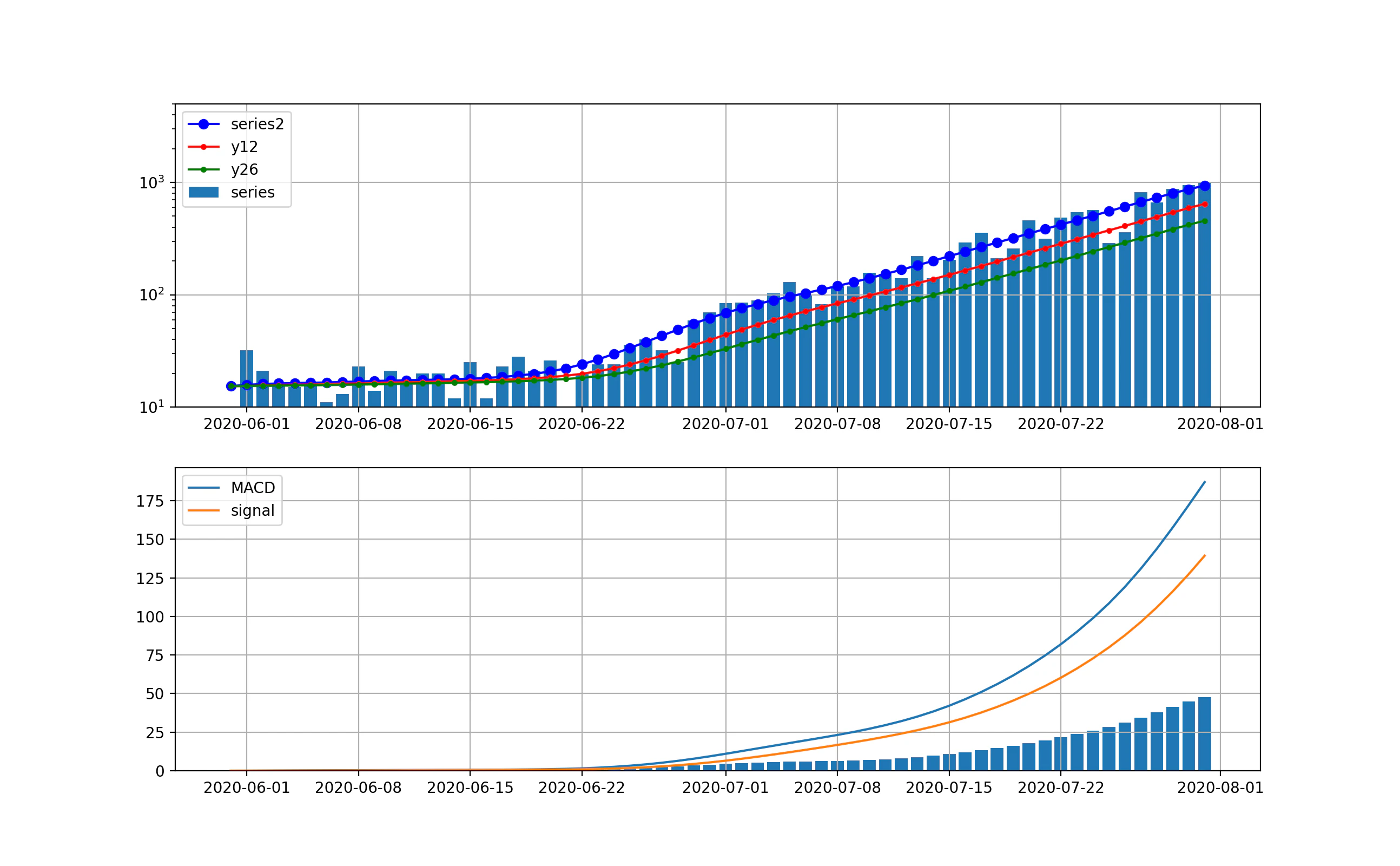Click the y26 legend label

[x=245, y=169]
